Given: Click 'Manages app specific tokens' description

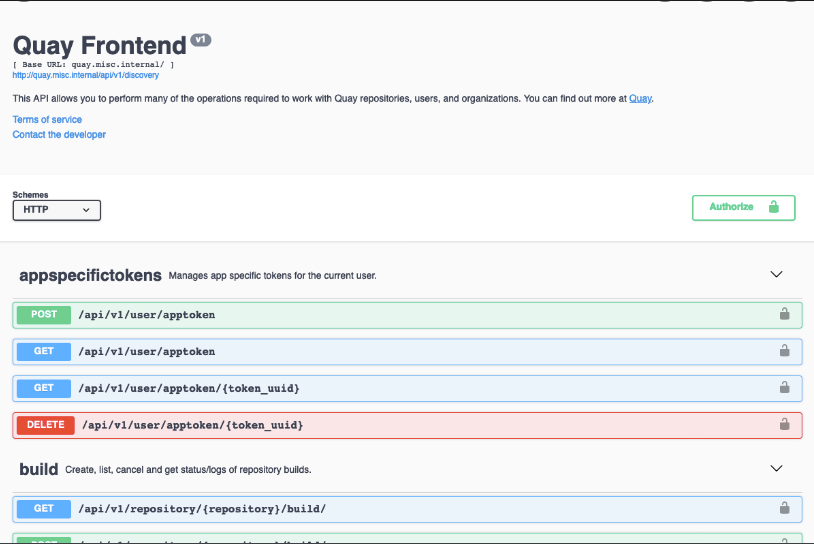Looking at the screenshot, I should [273, 276].
